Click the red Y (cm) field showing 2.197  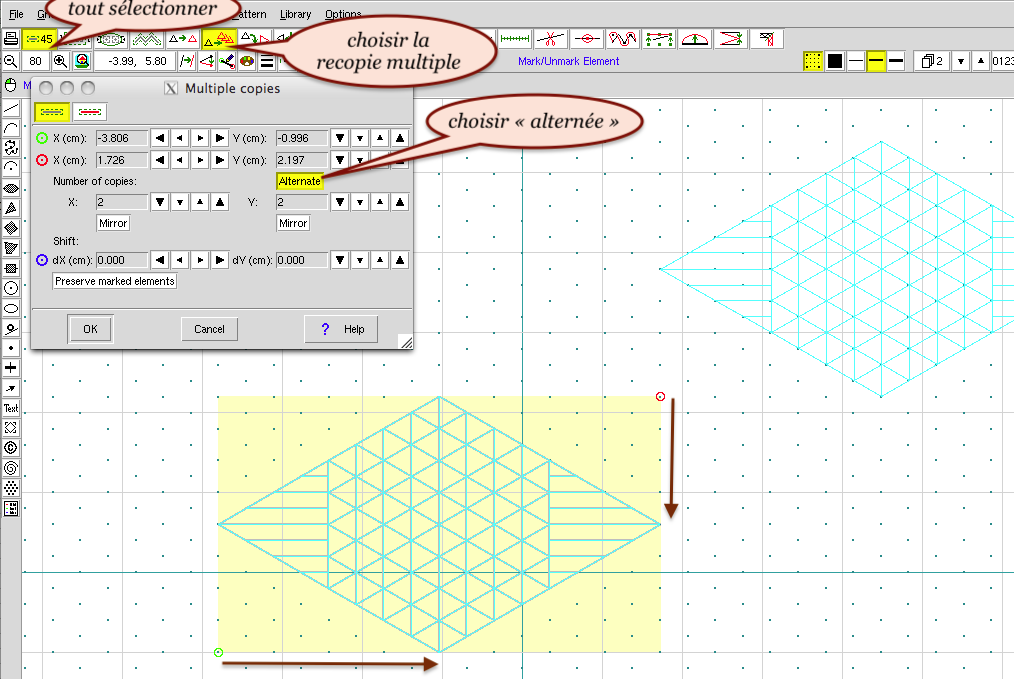pos(302,160)
